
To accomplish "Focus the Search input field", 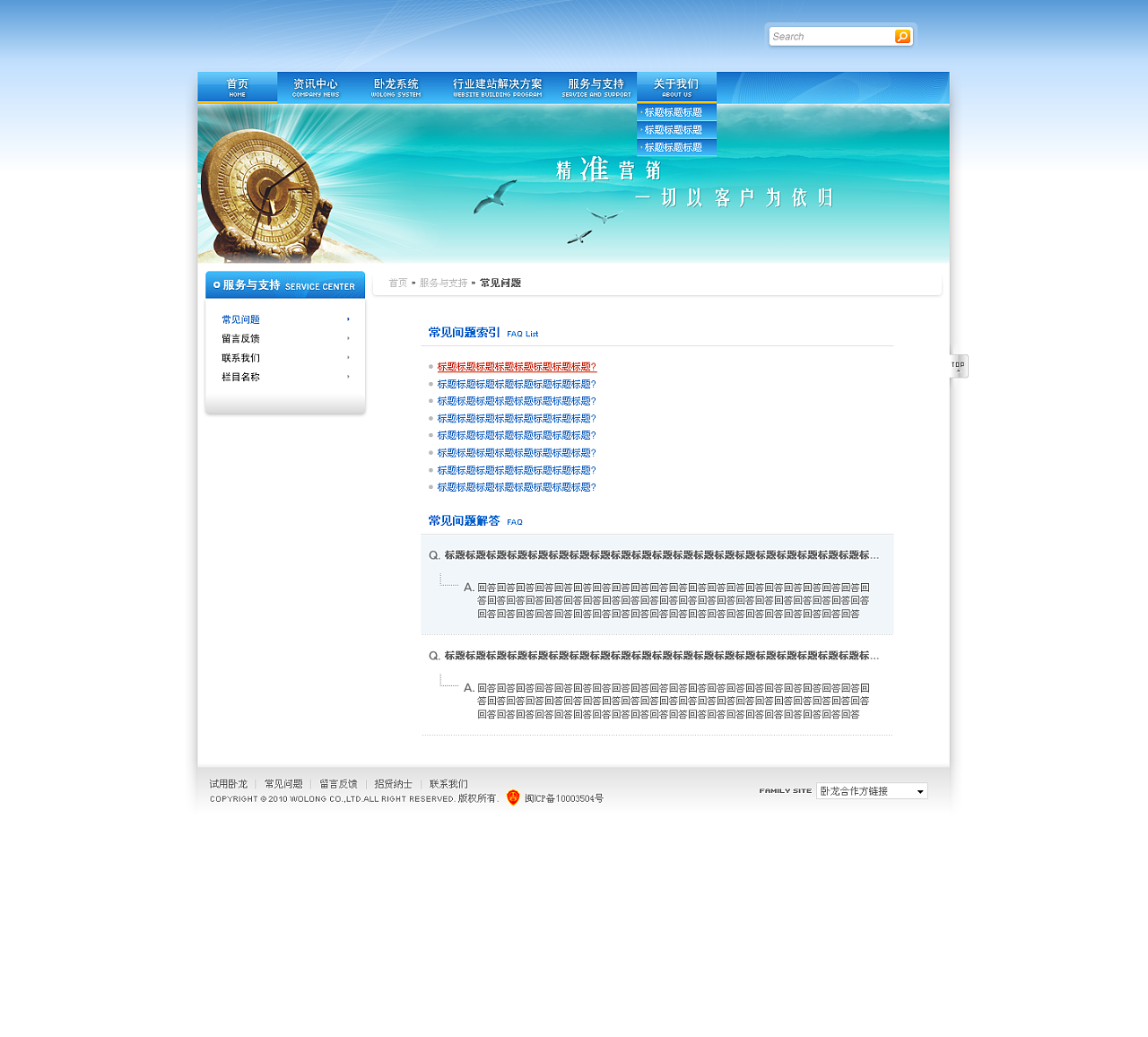I will point(831,37).
